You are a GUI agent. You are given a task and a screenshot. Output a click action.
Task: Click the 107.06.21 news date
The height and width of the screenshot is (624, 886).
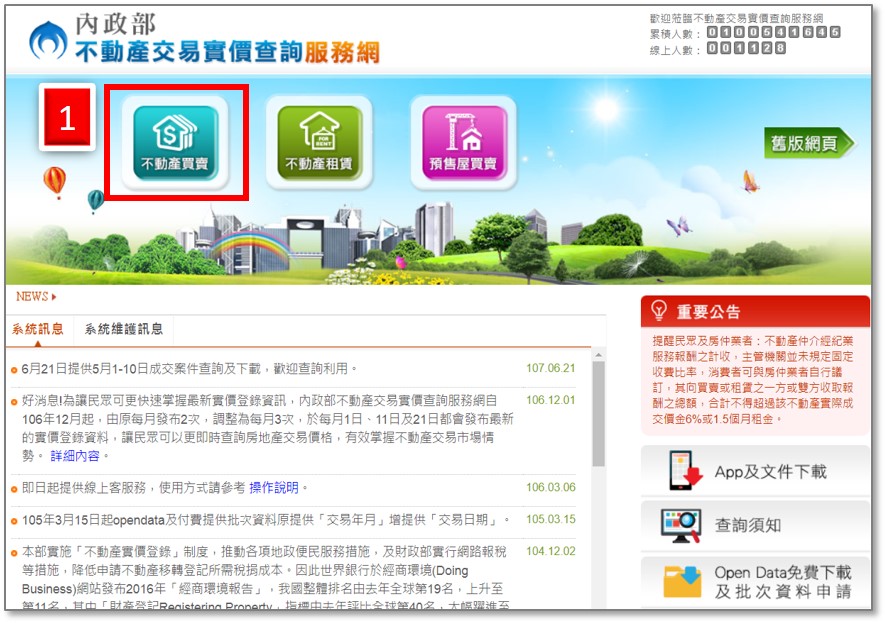550,368
